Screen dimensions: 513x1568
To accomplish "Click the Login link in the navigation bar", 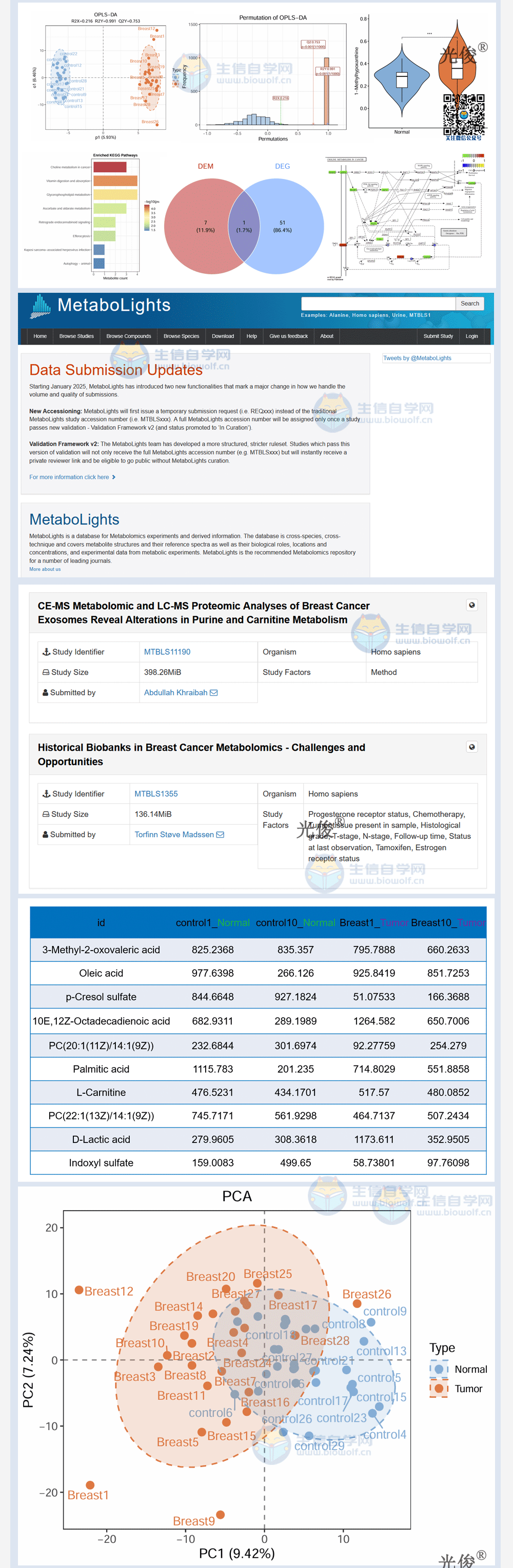I will coord(472,336).
